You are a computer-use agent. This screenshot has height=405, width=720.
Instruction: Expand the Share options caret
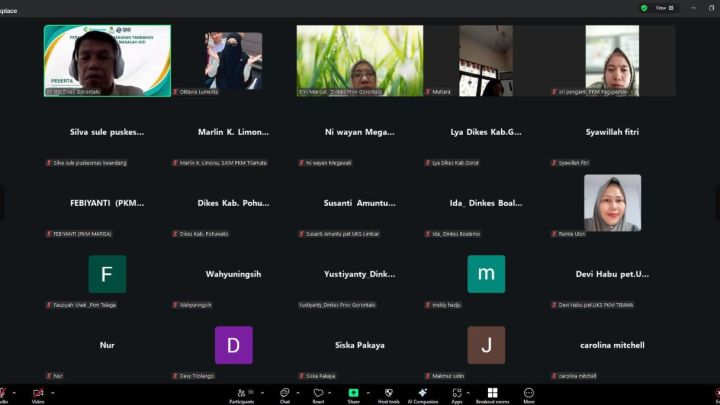tap(368, 393)
